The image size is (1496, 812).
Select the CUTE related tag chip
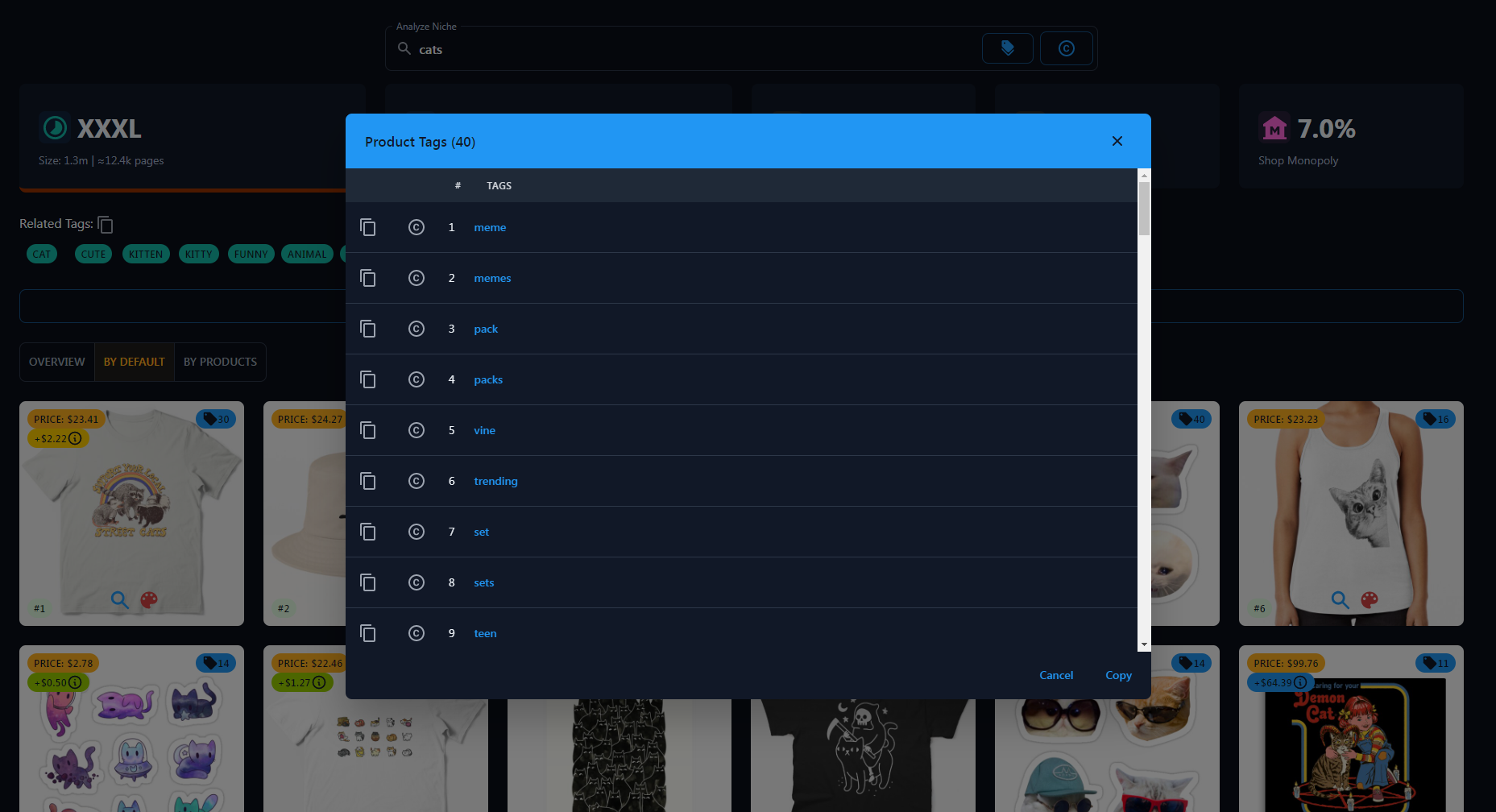pyautogui.click(x=93, y=254)
